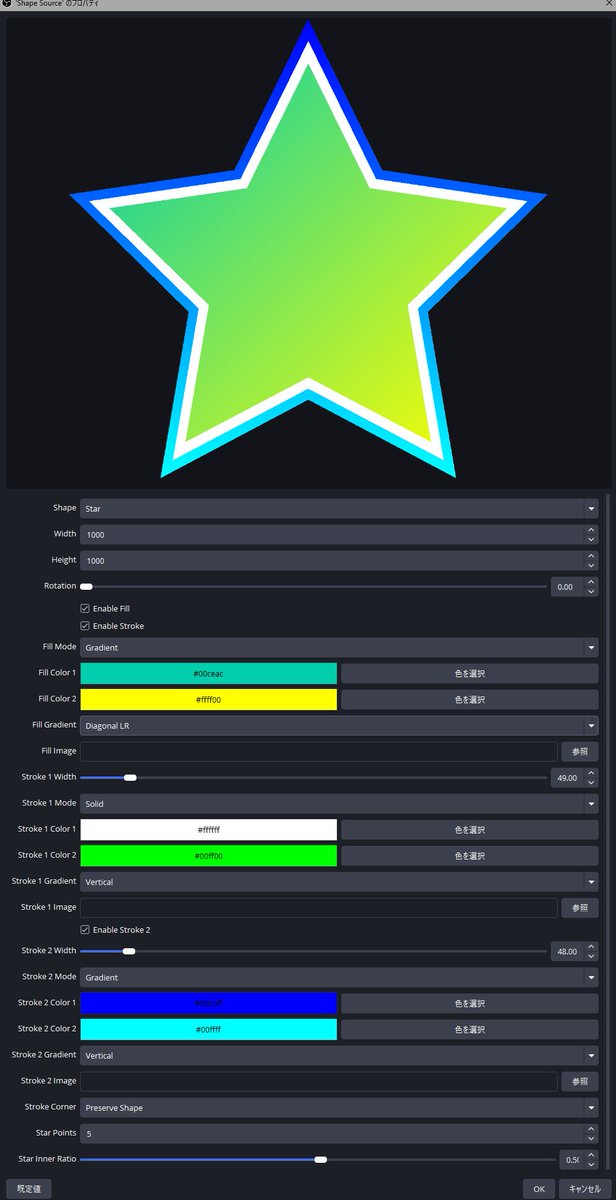
Task: Open Fill Mode dropdown showing Gradient
Action: 339,647
